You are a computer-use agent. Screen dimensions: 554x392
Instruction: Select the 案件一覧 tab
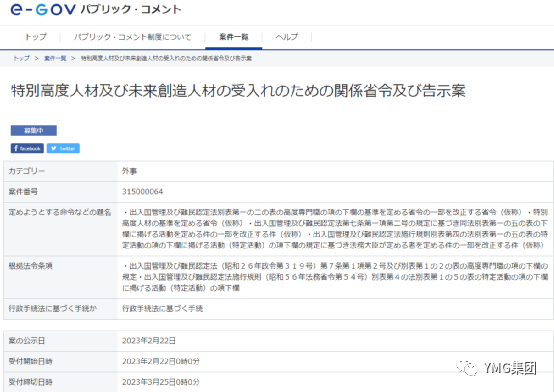(234, 37)
